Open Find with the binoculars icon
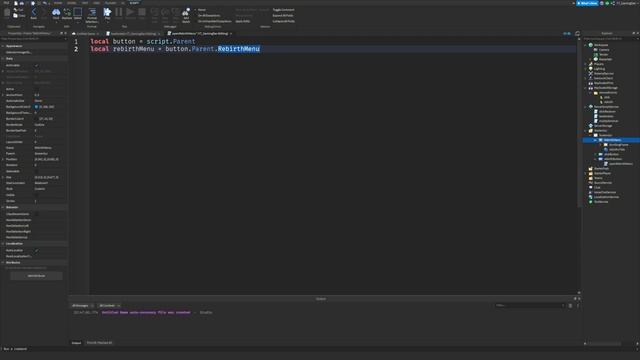This screenshot has width=640, height=360. (x=56, y=12)
